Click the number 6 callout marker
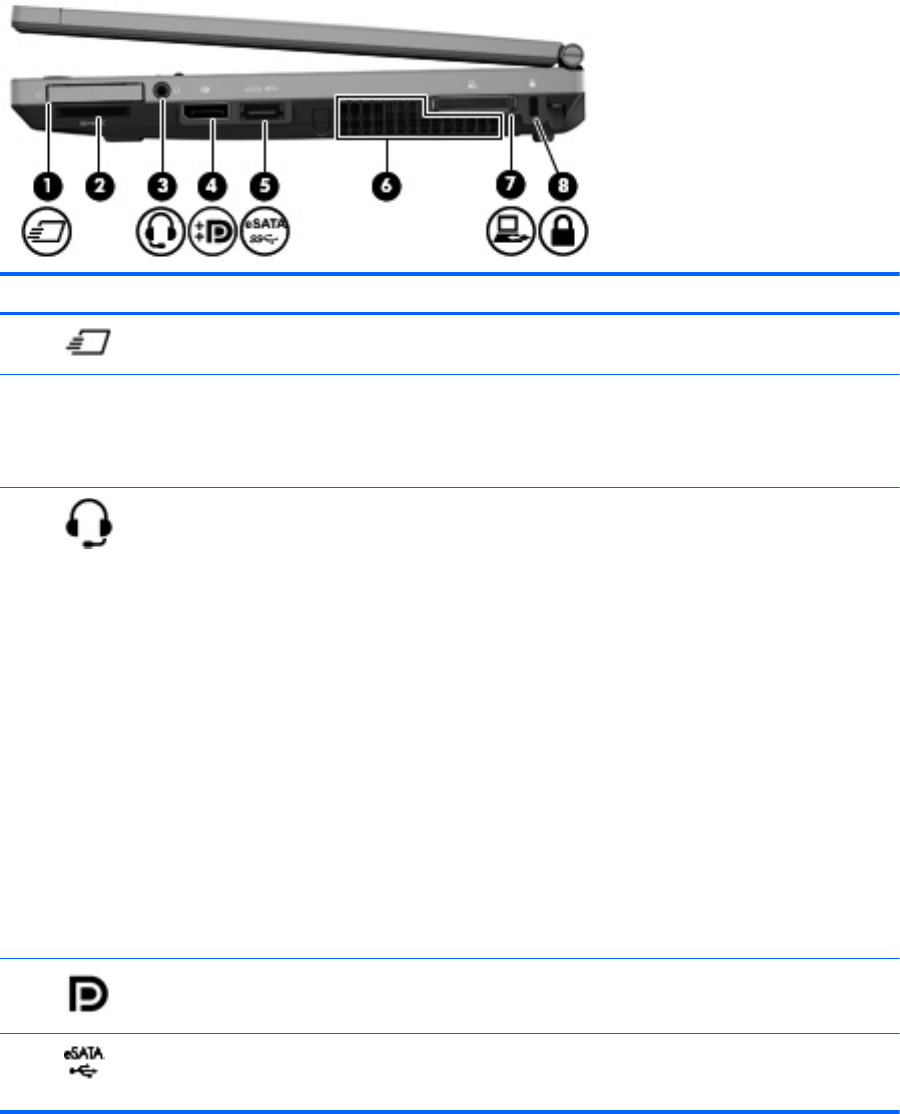 coord(386,186)
